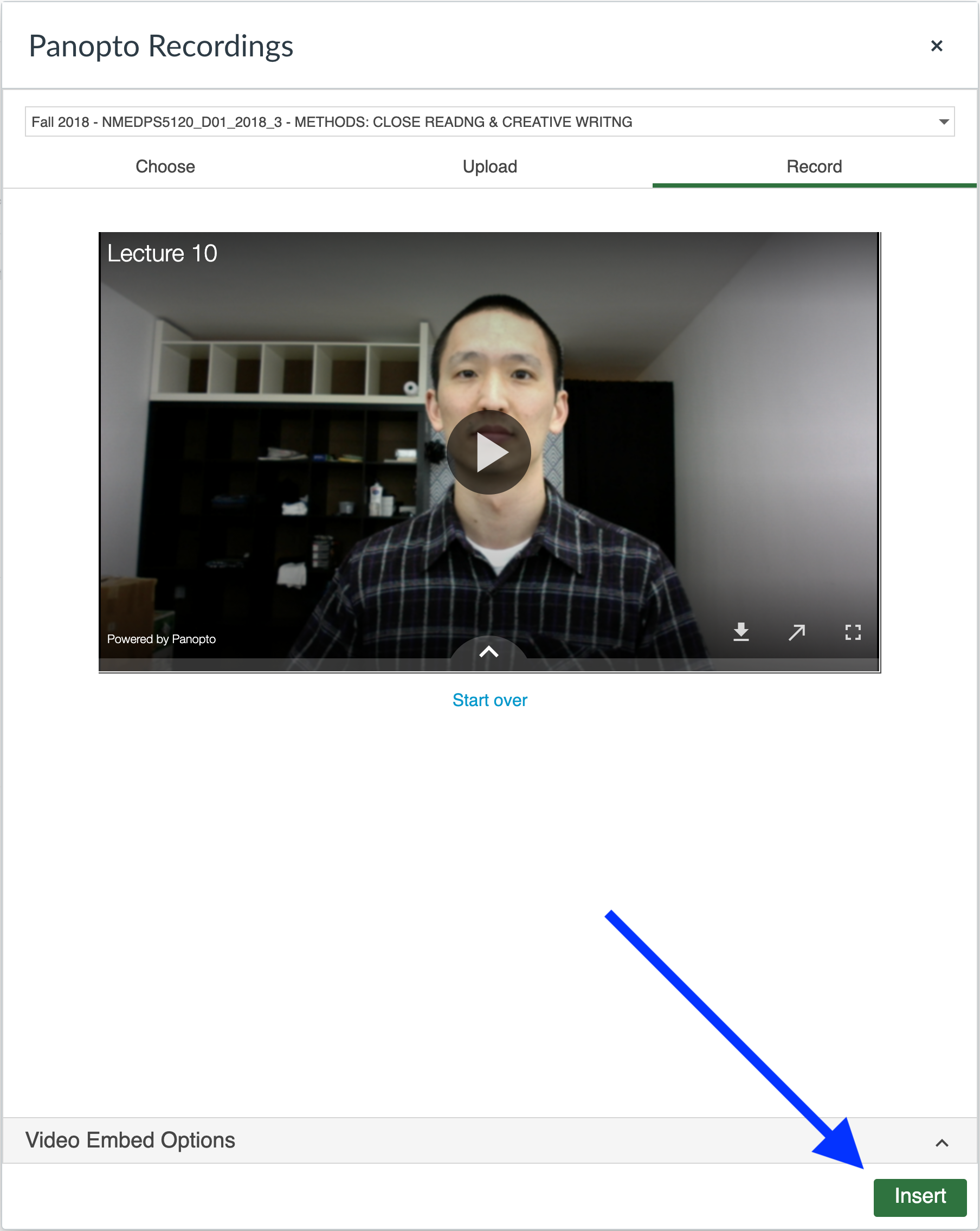Image resolution: width=980 pixels, height=1231 pixels.
Task: Click the Start over link
Action: pyautogui.click(x=489, y=701)
